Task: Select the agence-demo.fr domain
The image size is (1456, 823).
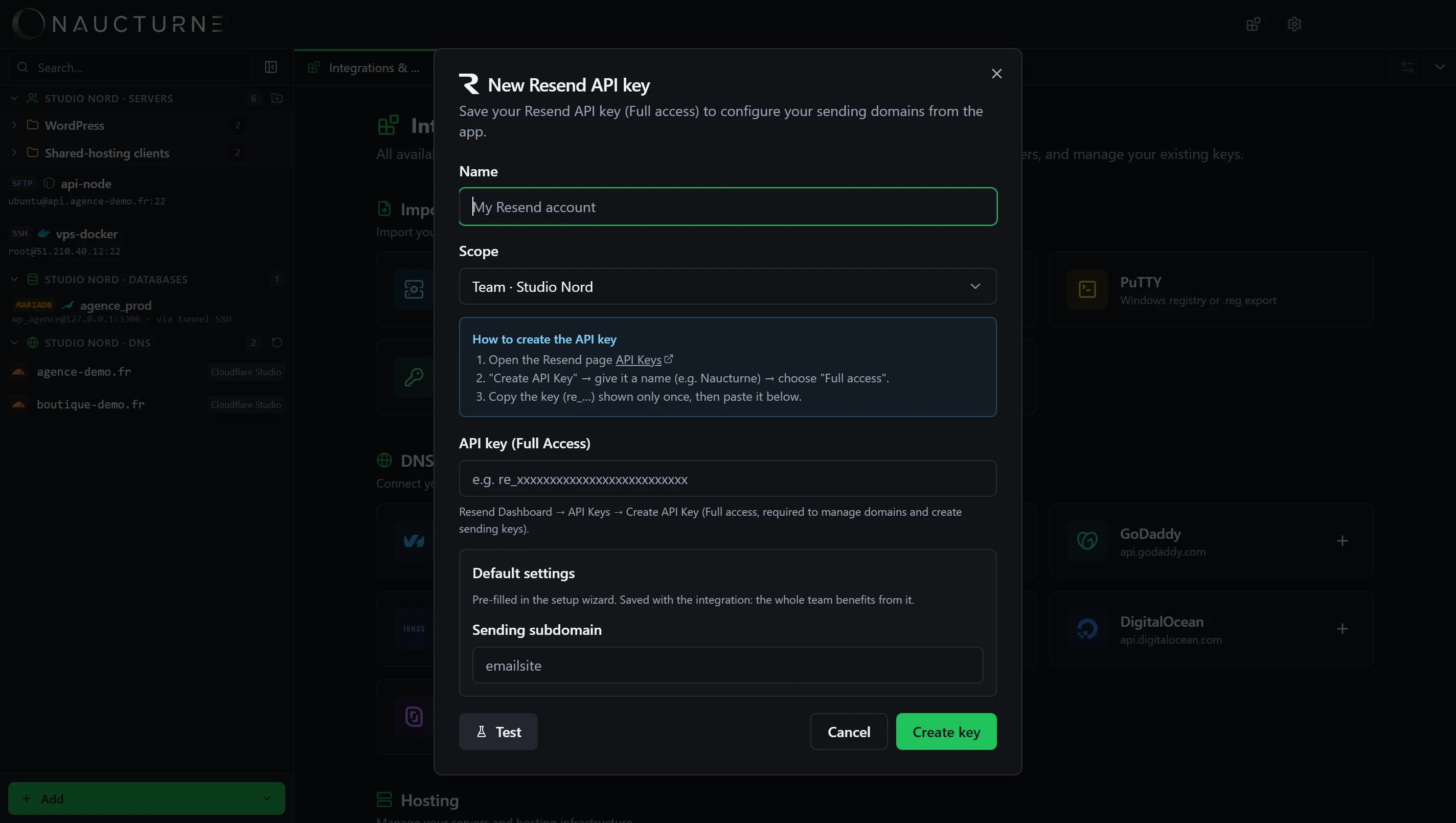Action: pos(146,371)
